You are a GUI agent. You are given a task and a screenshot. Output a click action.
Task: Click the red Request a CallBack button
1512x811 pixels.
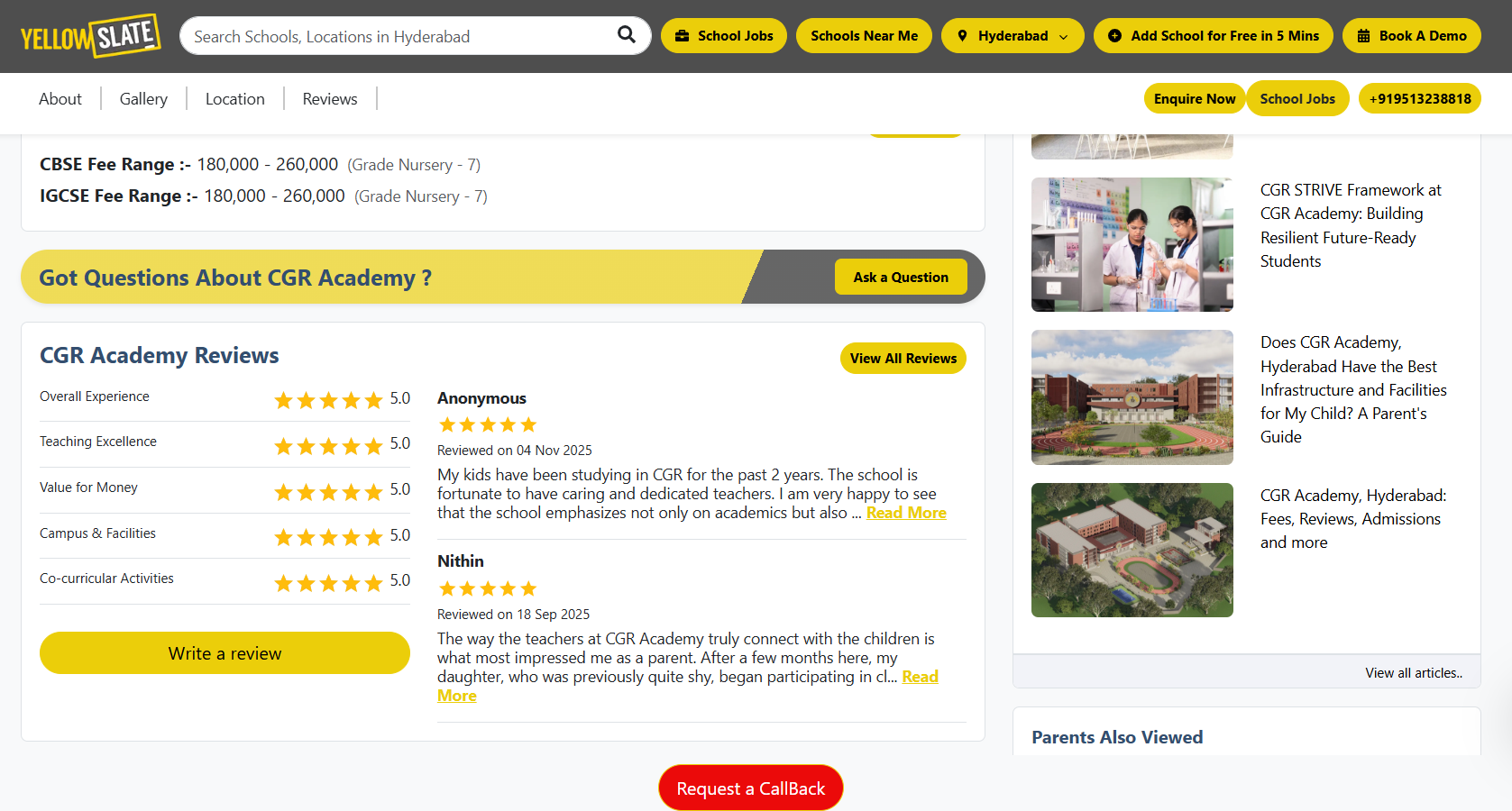(751, 788)
